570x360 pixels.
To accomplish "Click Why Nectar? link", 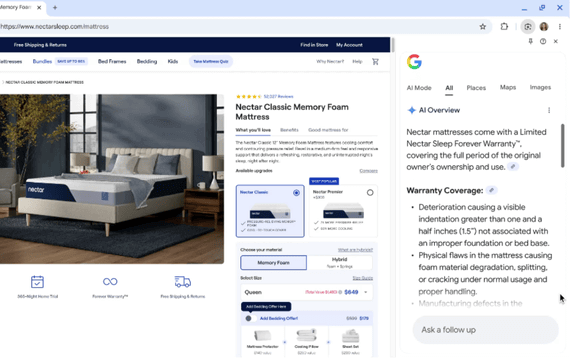I will pos(330,61).
